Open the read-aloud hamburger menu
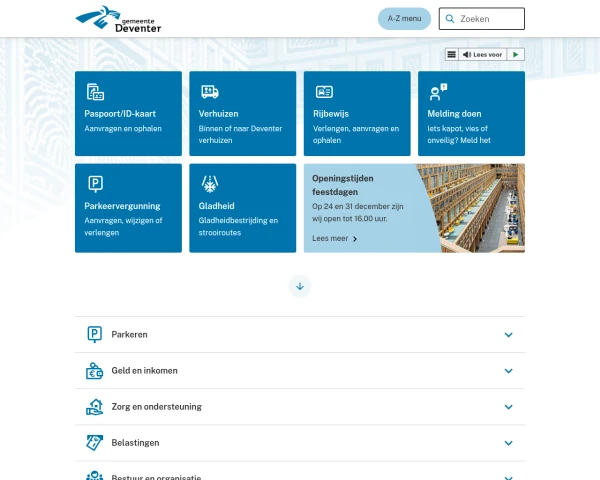 pyautogui.click(x=452, y=55)
